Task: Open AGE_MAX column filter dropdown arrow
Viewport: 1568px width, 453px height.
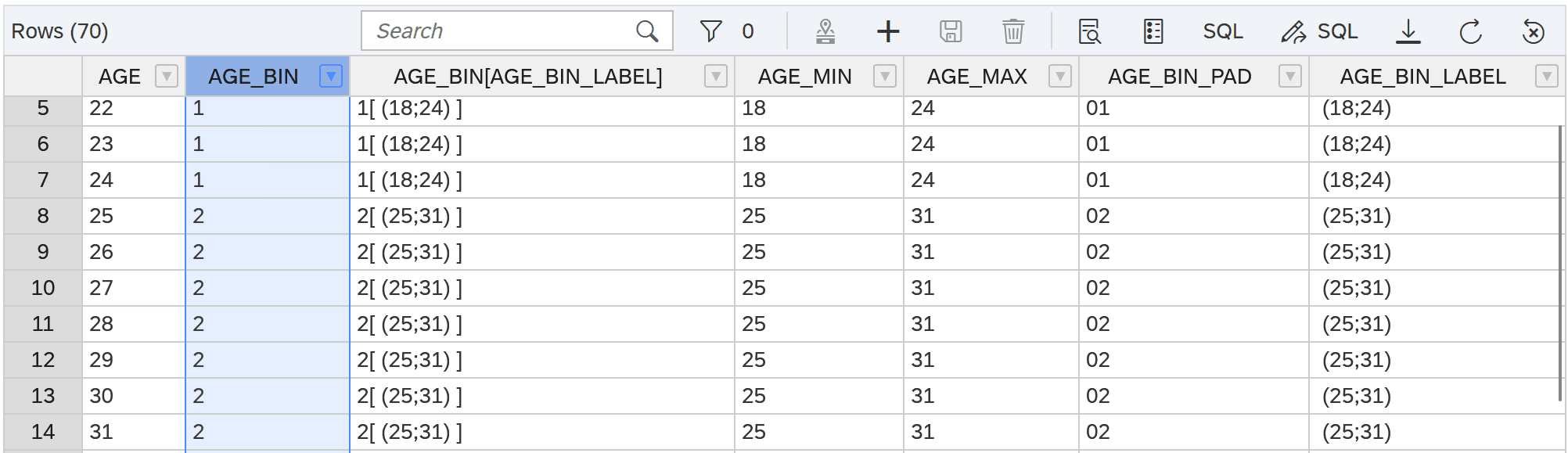Action: point(1060,76)
